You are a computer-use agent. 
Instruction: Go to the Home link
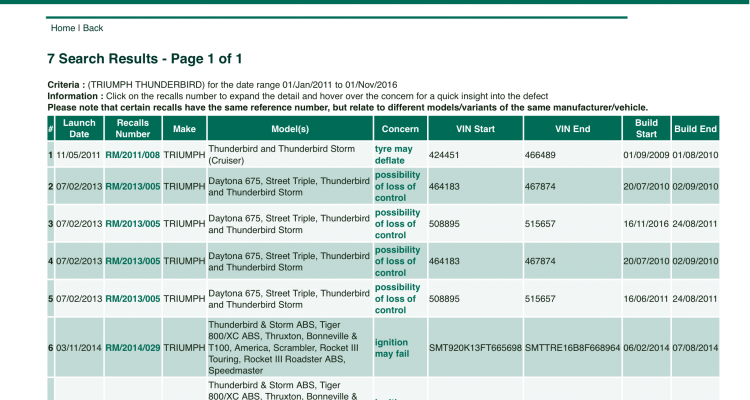coord(63,28)
